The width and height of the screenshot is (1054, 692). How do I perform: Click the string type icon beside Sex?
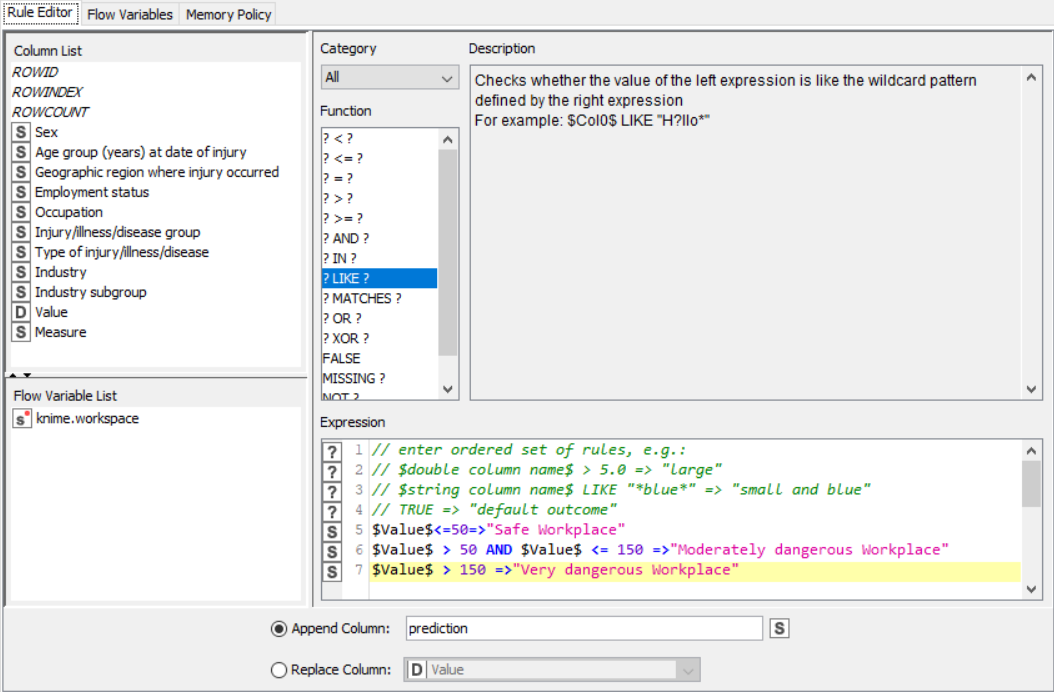(x=21, y=132)
